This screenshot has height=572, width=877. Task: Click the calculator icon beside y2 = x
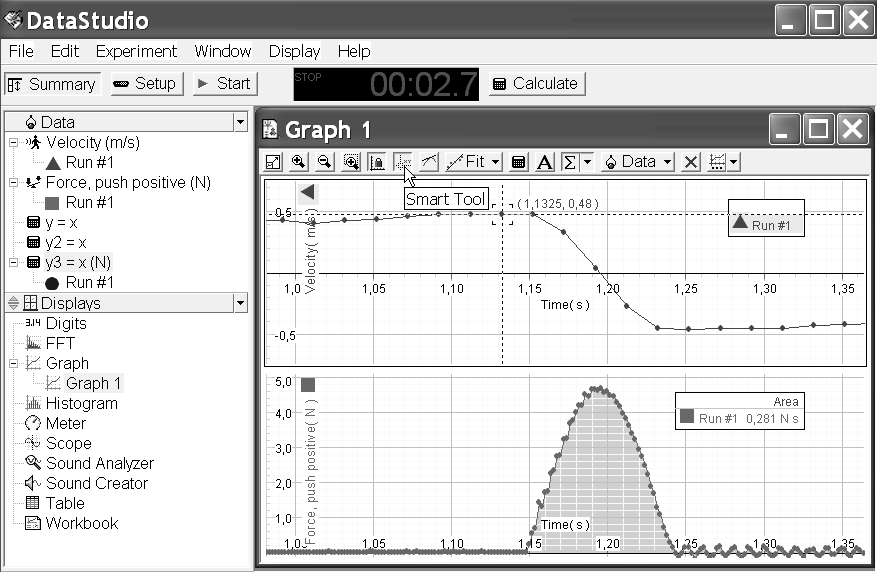click(34, 243)
